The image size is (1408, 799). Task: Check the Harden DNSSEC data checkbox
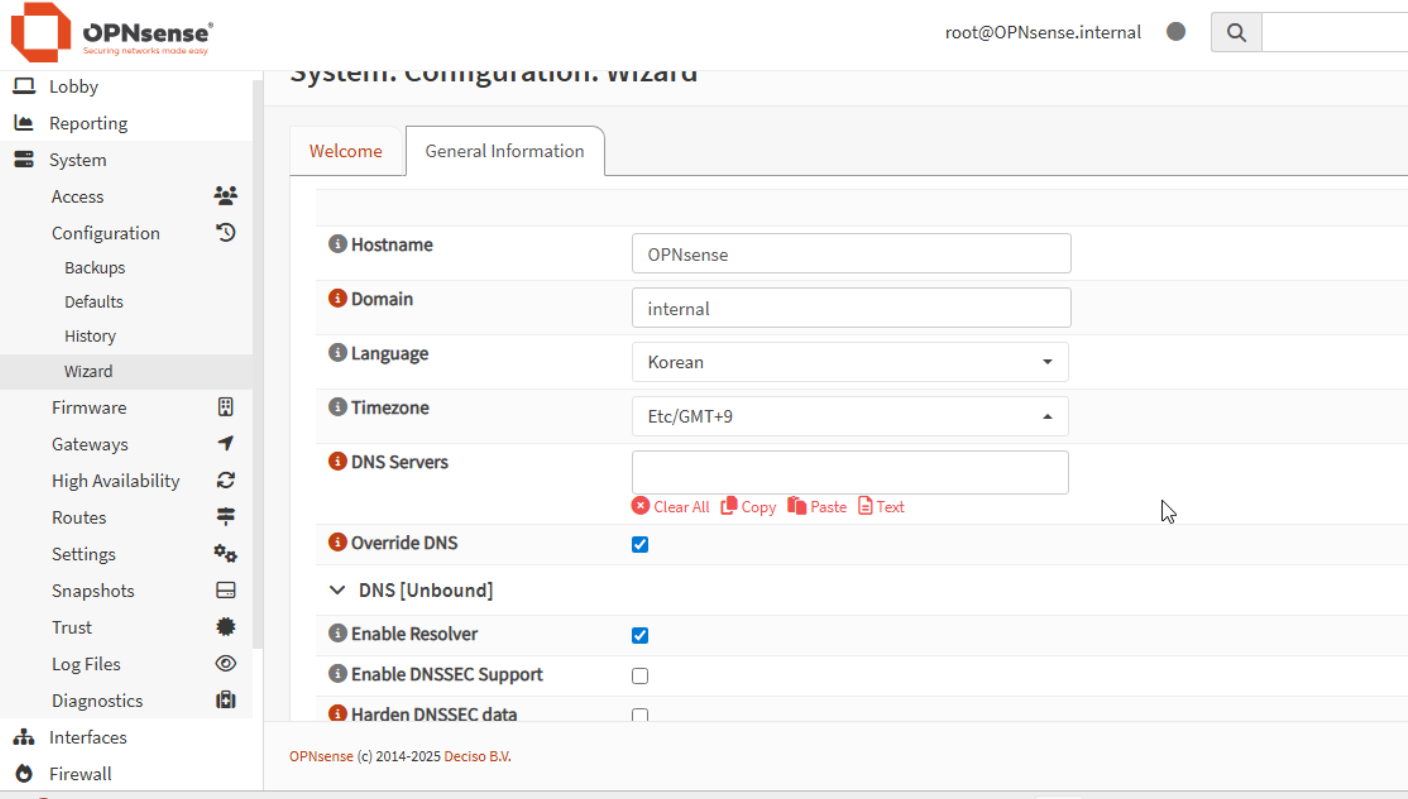coord(640,715)
